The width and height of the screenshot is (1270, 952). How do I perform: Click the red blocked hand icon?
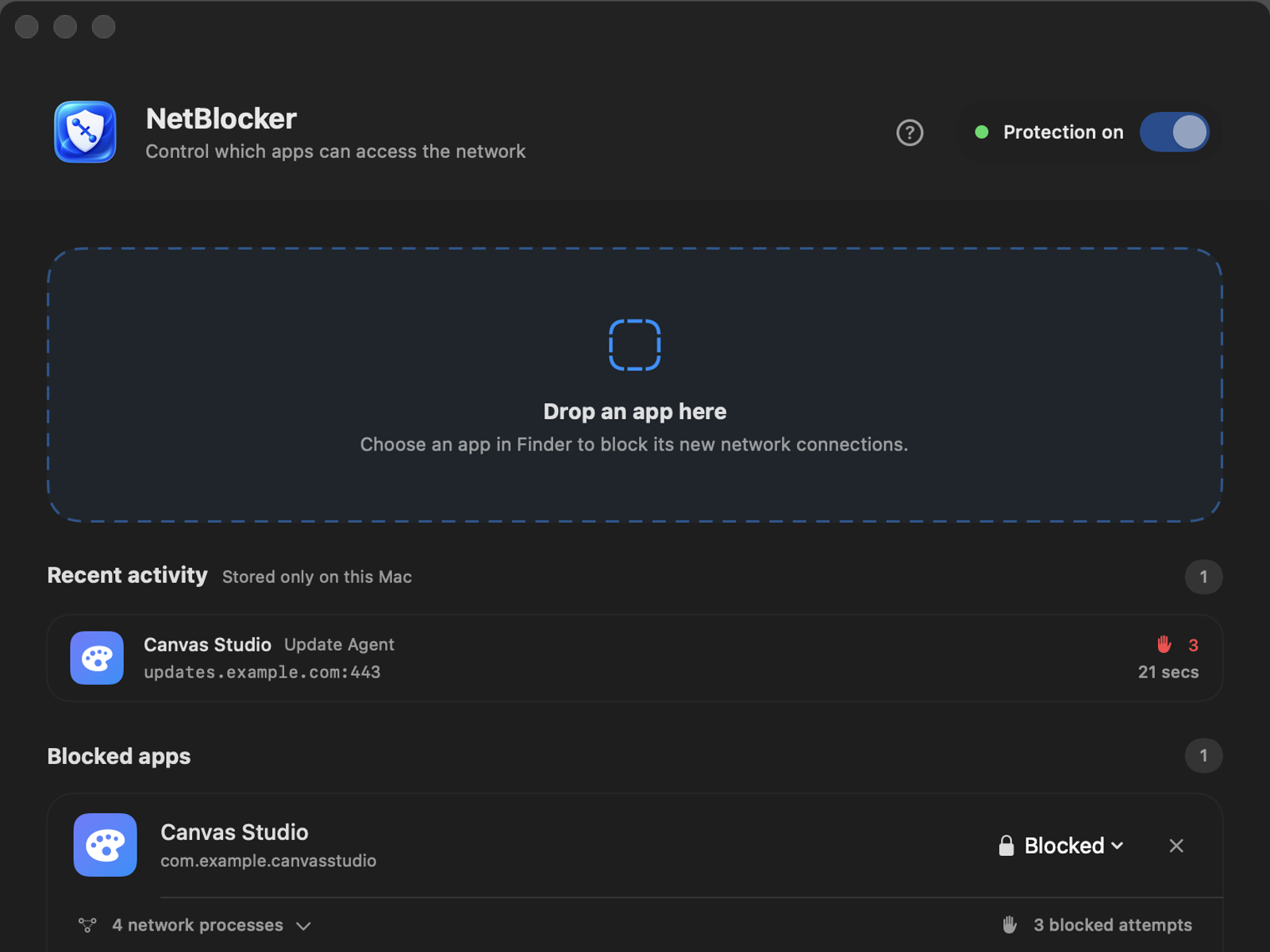tap(1164, 644)
